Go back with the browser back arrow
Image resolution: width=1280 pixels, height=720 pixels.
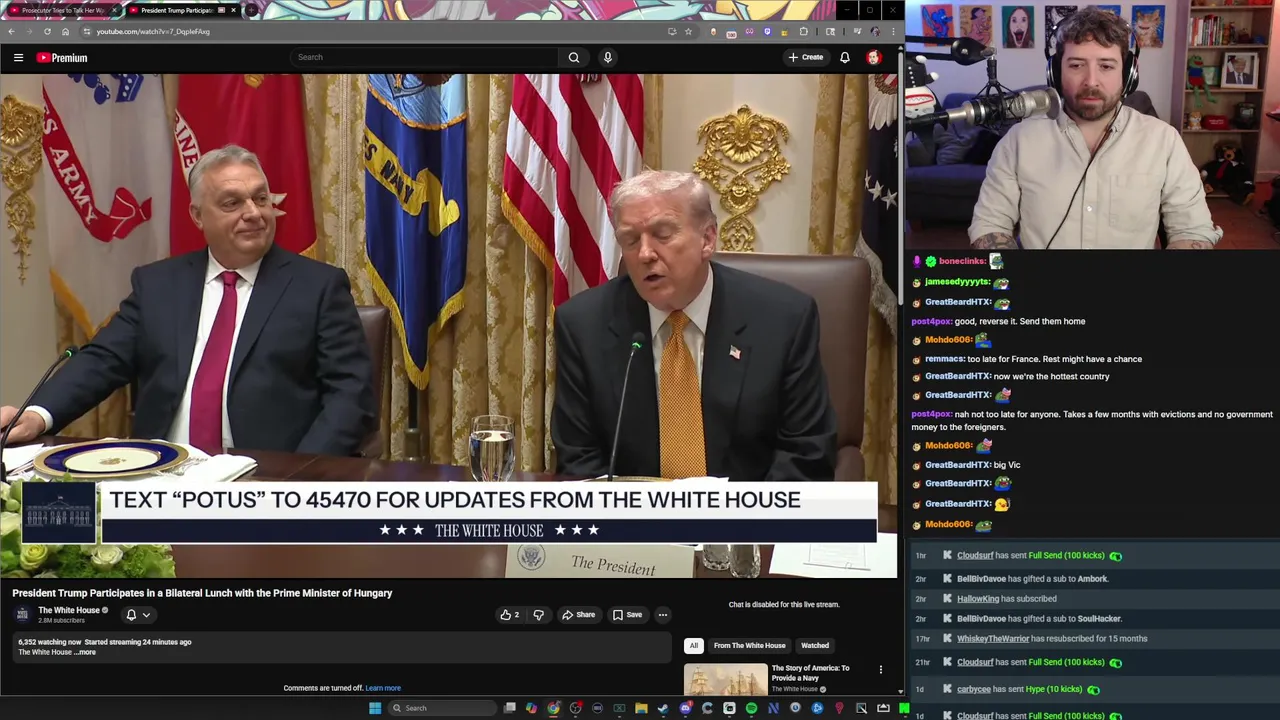click(x=11, y=31)
